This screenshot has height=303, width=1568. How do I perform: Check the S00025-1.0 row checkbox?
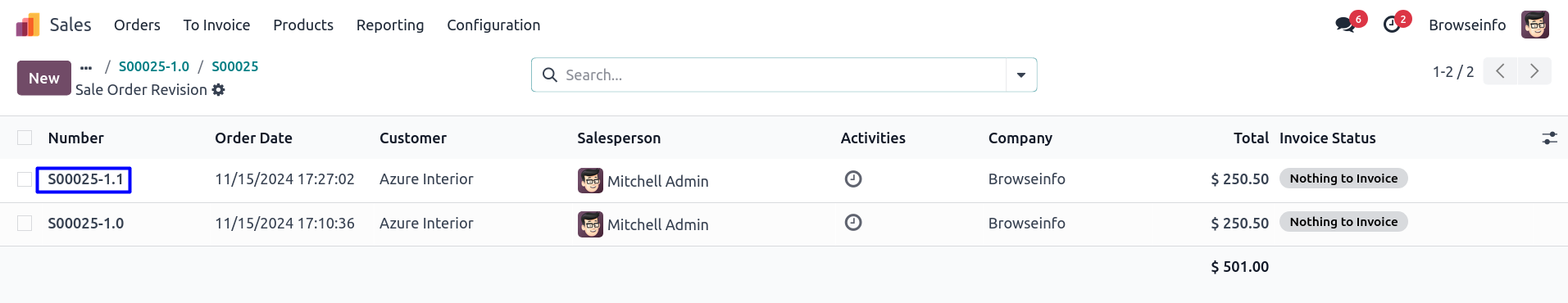(x=25, y=223)
